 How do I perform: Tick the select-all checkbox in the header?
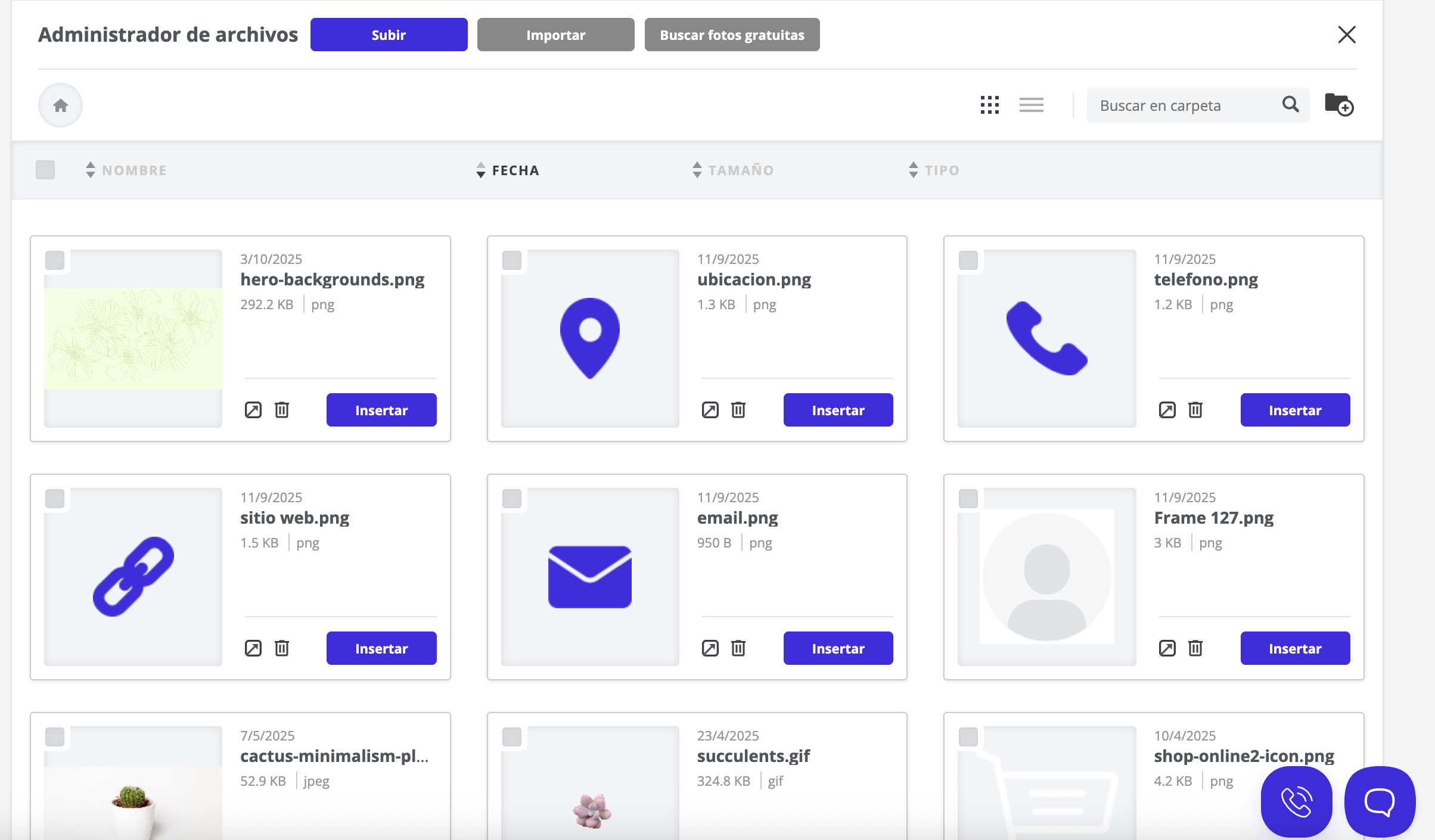pos(45,170)
